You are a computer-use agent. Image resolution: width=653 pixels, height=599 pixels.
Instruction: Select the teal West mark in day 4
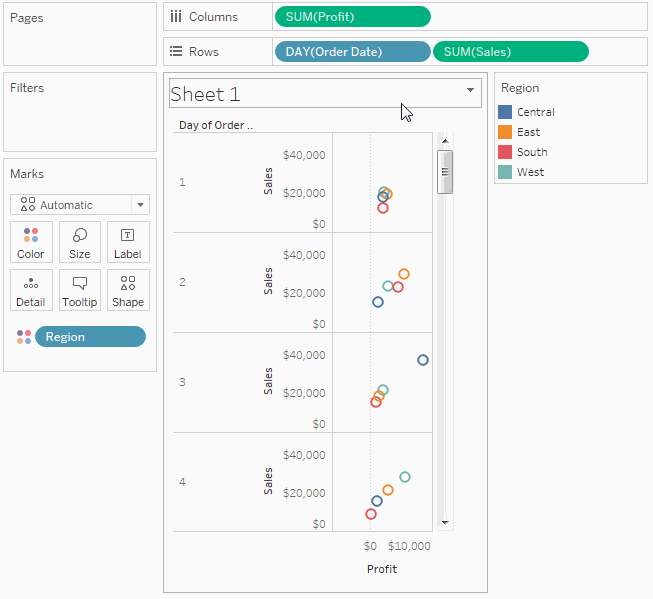[405, 477]
